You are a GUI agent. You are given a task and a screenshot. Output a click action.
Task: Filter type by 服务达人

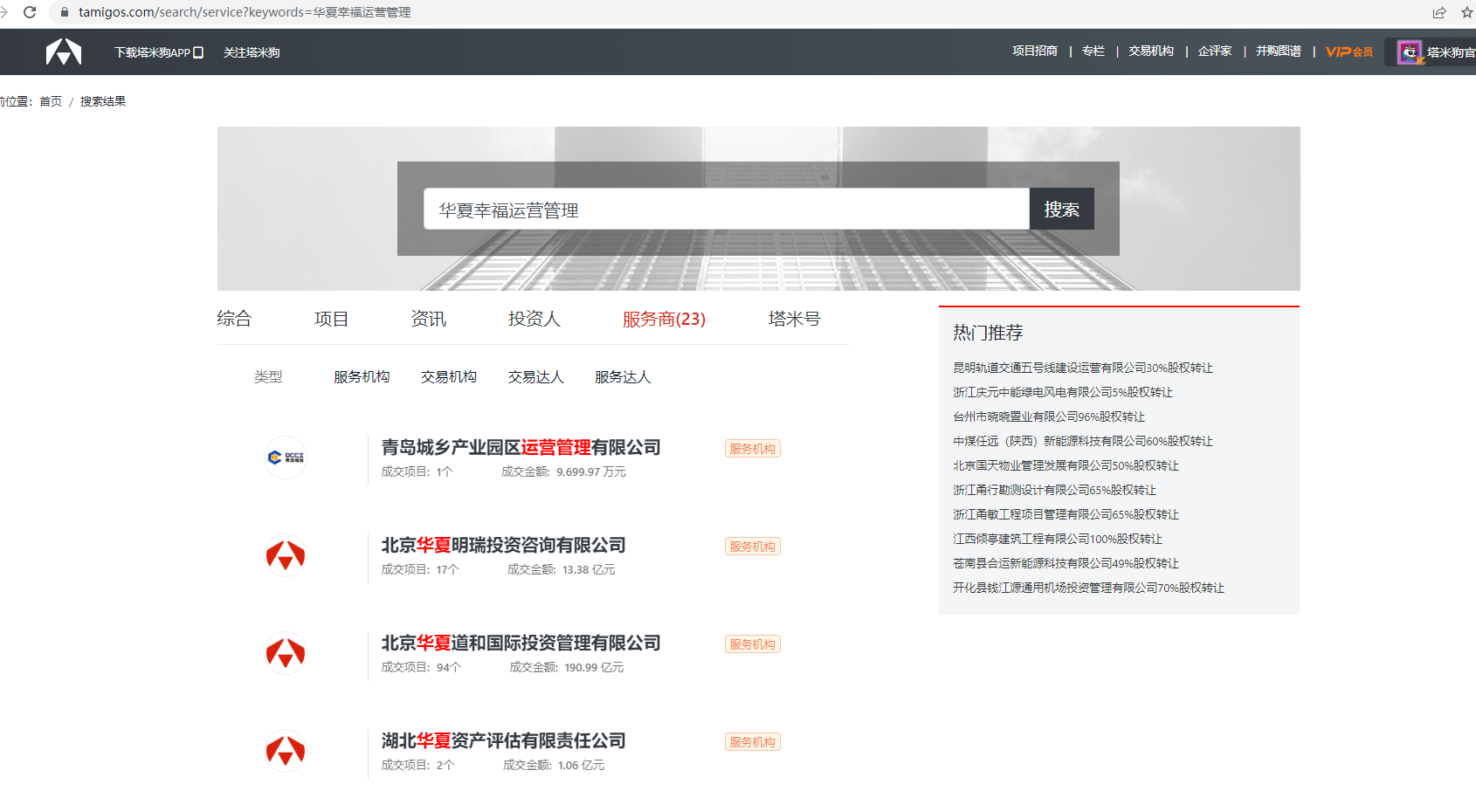pos(623,377)
